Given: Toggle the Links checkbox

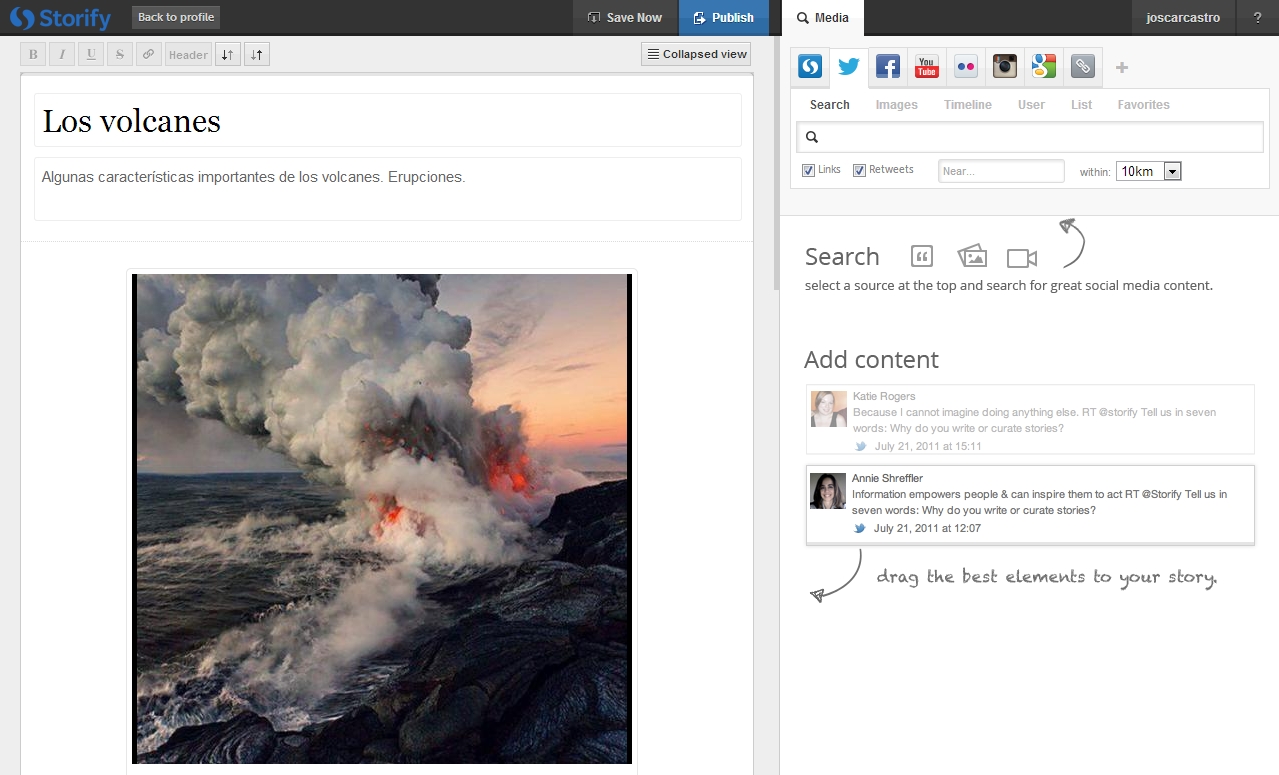Looking at the screenshot, I should [809, 171].
